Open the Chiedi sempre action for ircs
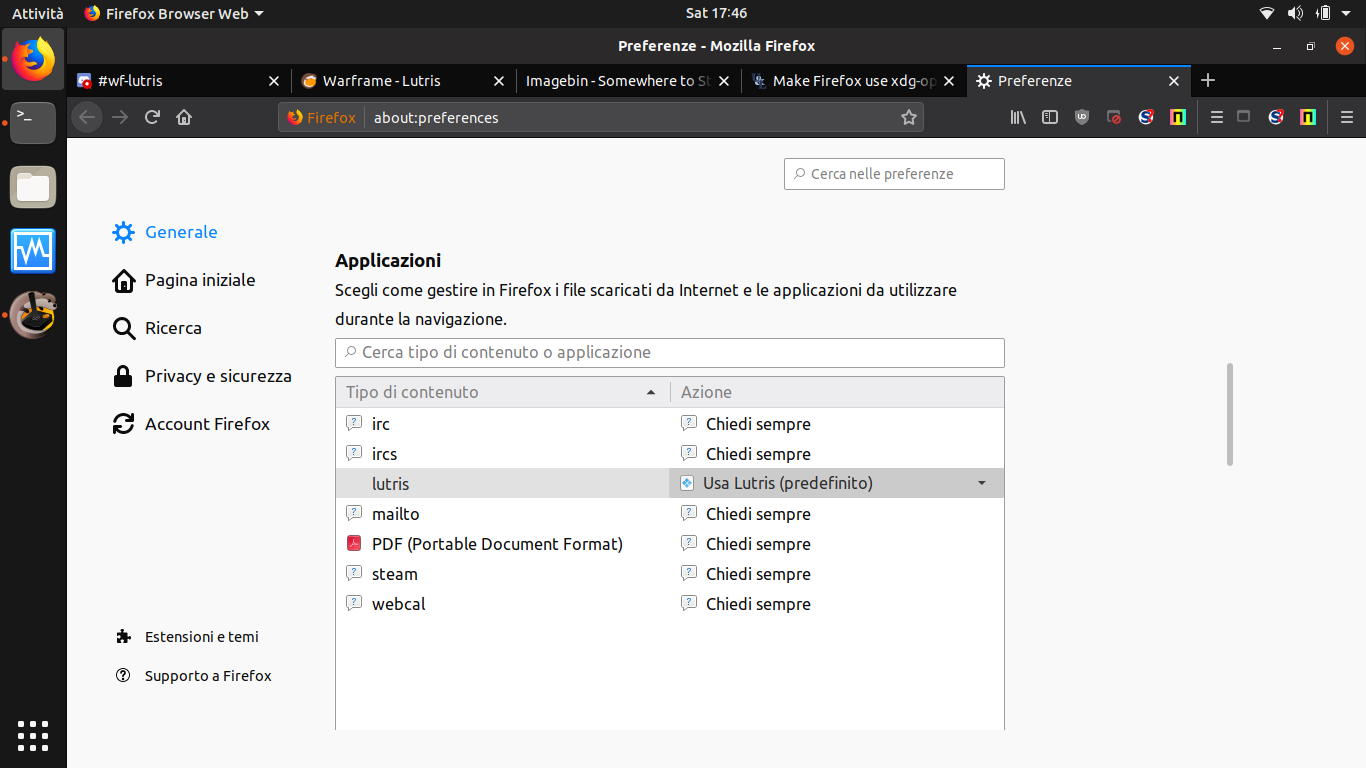 coord(836,454)
